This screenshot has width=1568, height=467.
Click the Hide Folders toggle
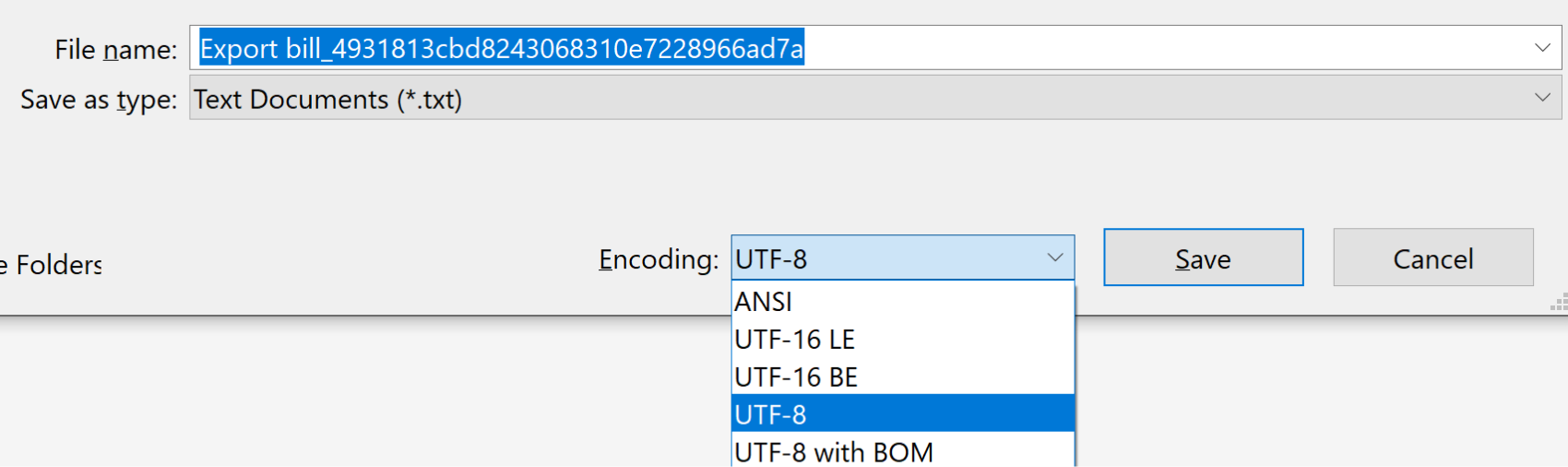pos(53,265)
